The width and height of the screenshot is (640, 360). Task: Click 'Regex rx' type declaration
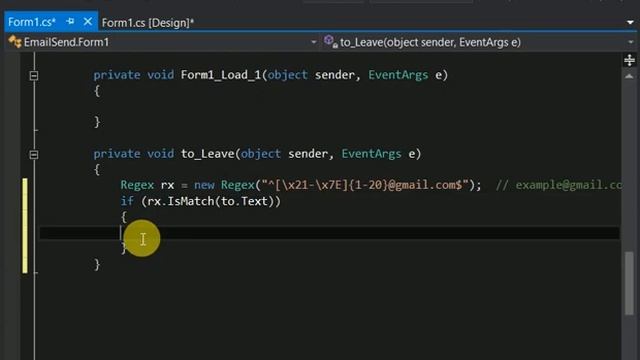pyautogui.click(x=147, y=185)
